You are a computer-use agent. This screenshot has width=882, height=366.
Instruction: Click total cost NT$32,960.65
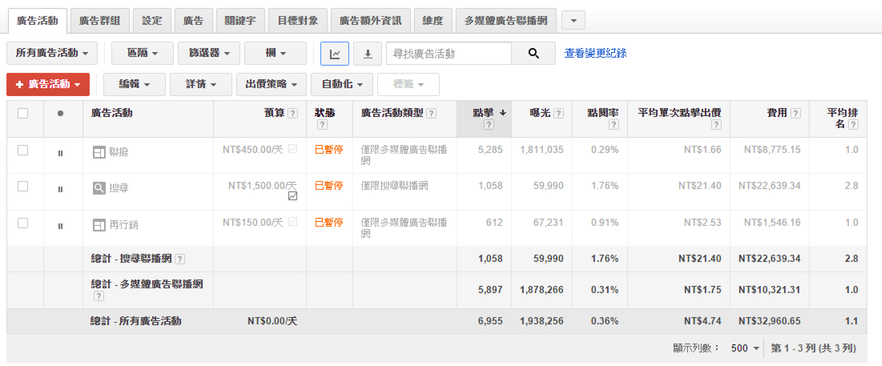coord(770,322)
